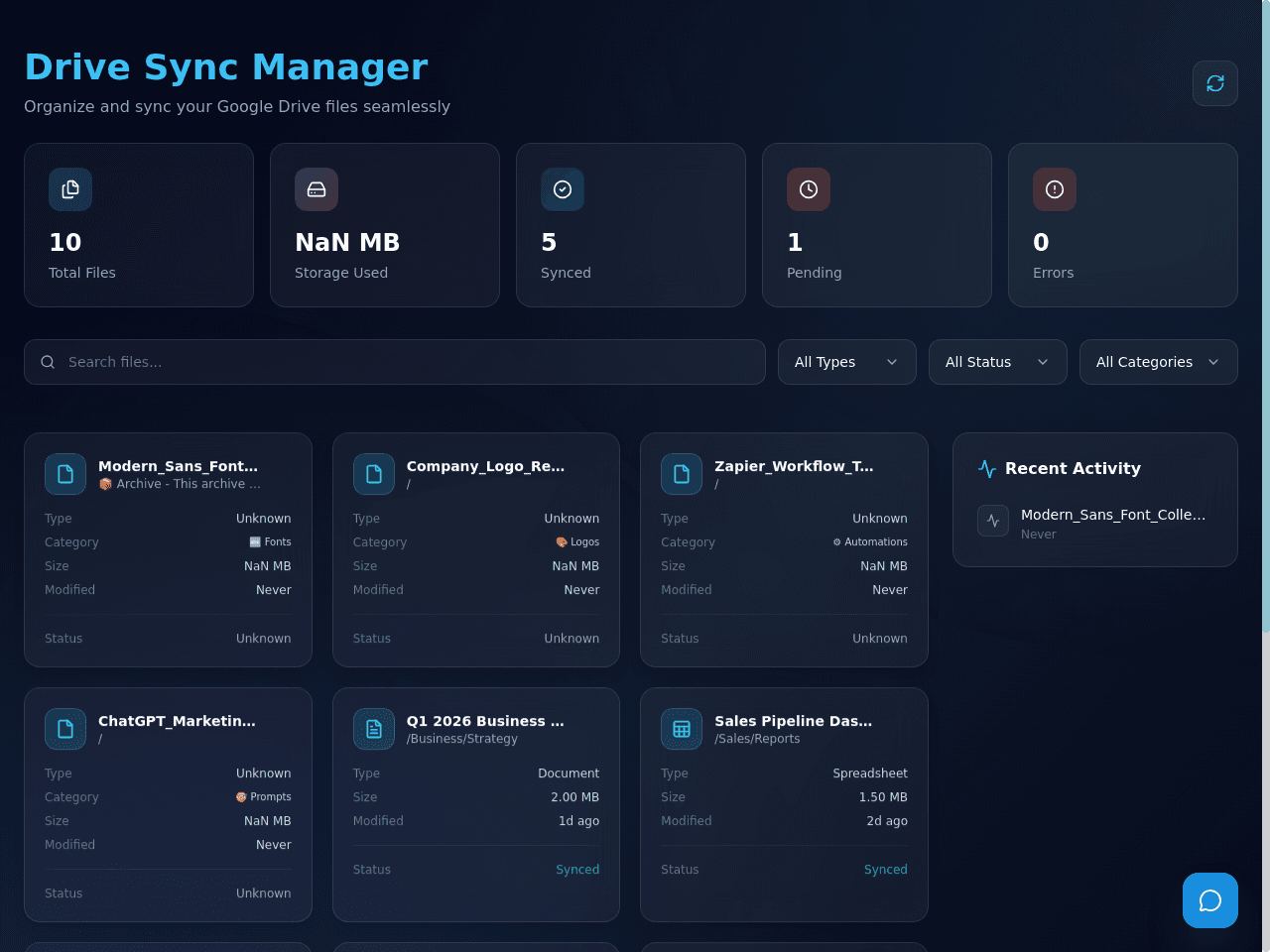The height and width of the screenshot is (952, 1270).
Task: Open the All Status dropdown
Action: point(998,362)
